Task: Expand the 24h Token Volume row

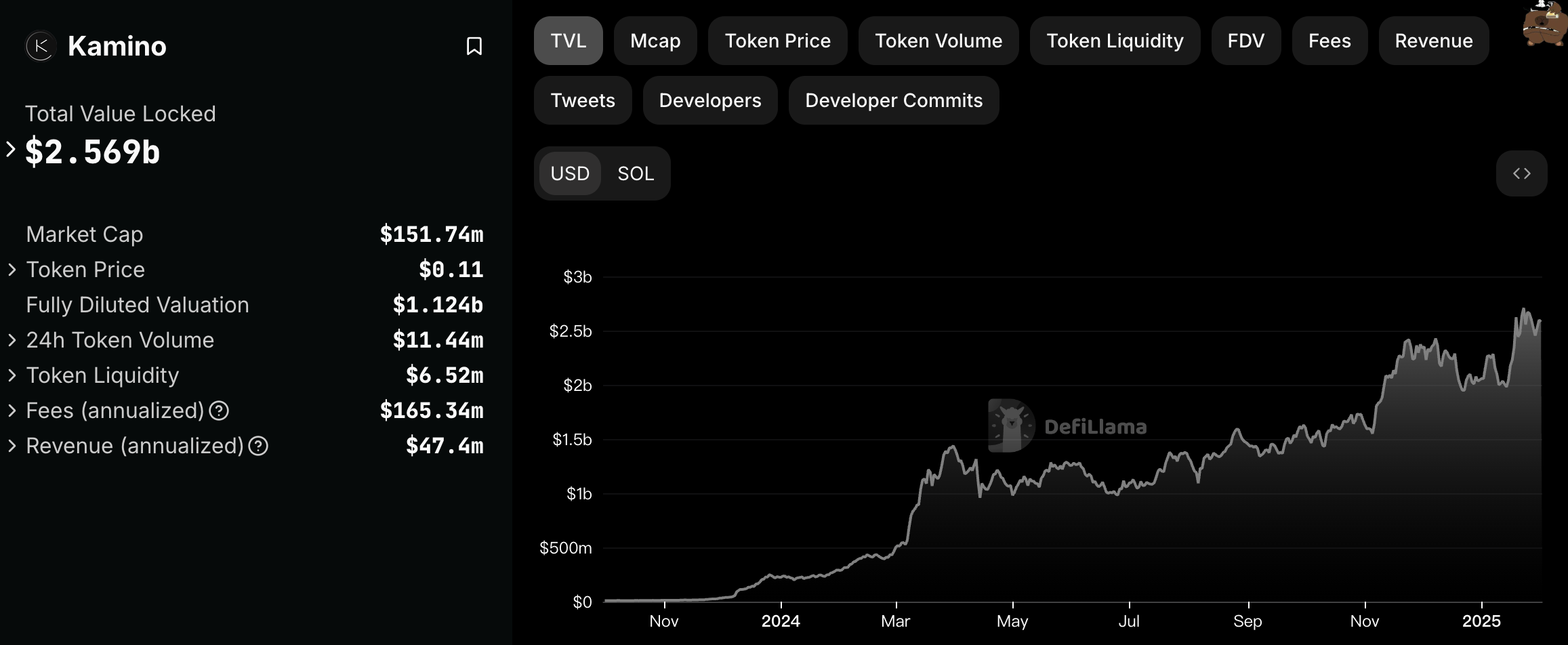Action: point(12,340)
